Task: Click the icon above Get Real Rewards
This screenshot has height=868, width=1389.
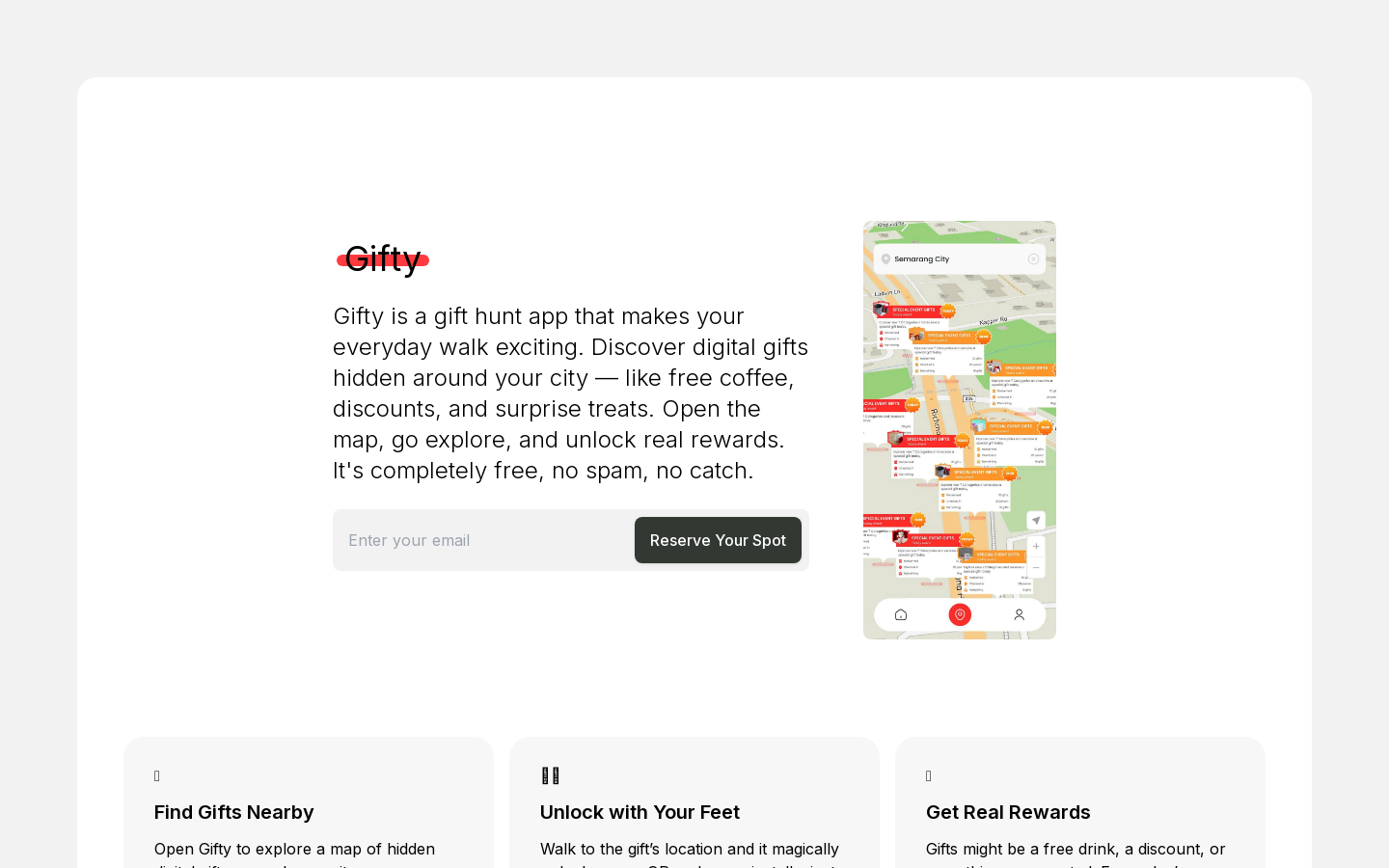Action: point(929,776)
